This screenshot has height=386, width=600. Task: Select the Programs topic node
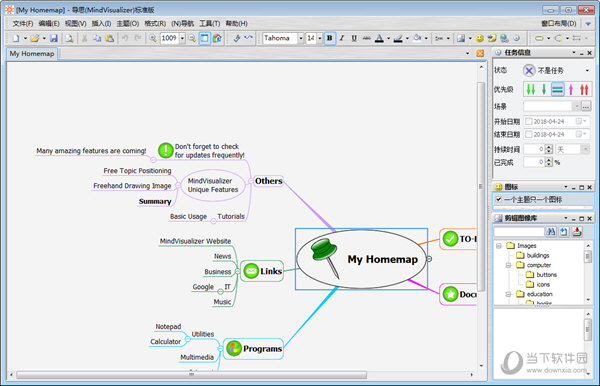(x=253, y=349)
